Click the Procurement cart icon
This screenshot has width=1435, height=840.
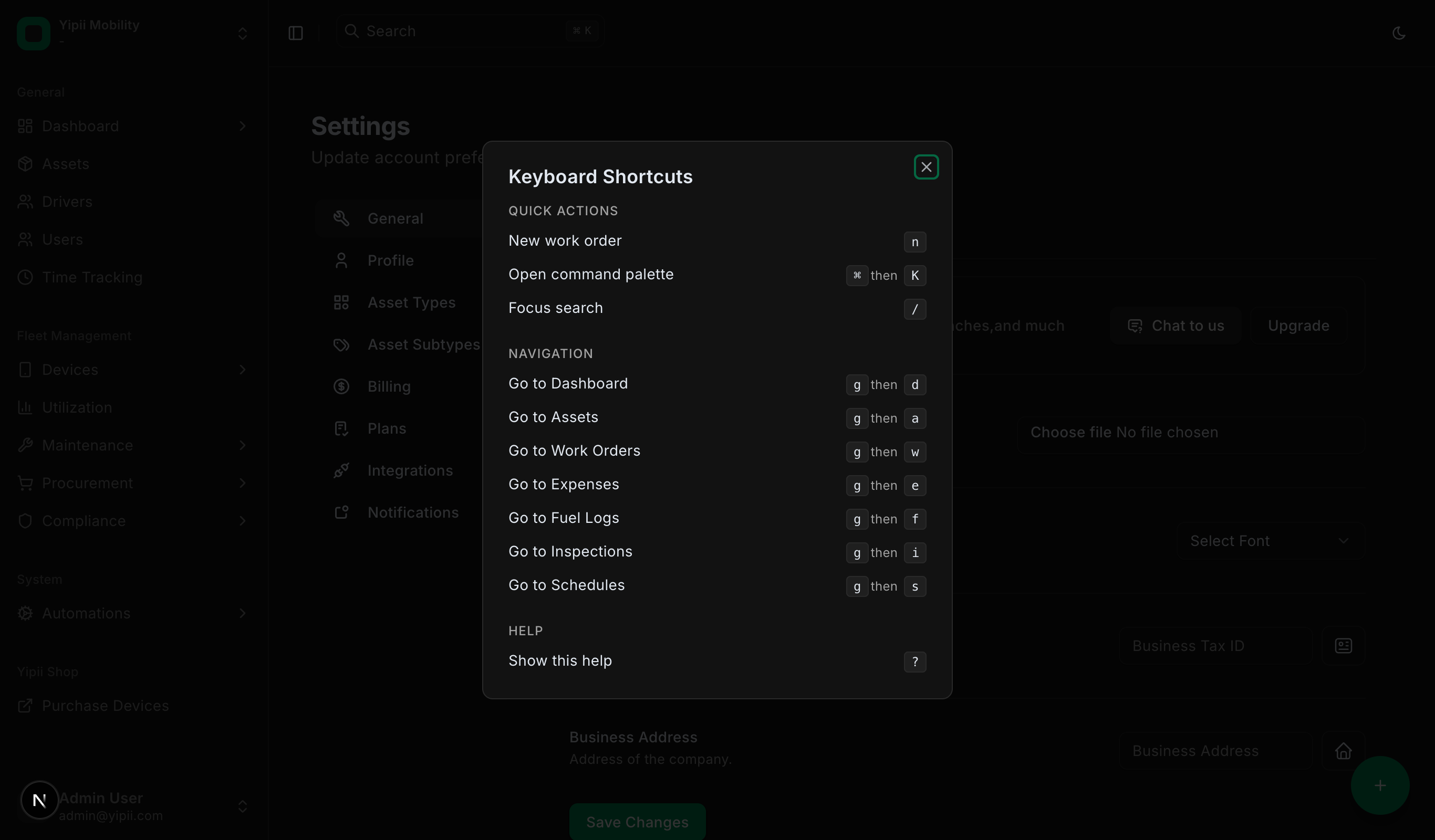coord(25,483)
